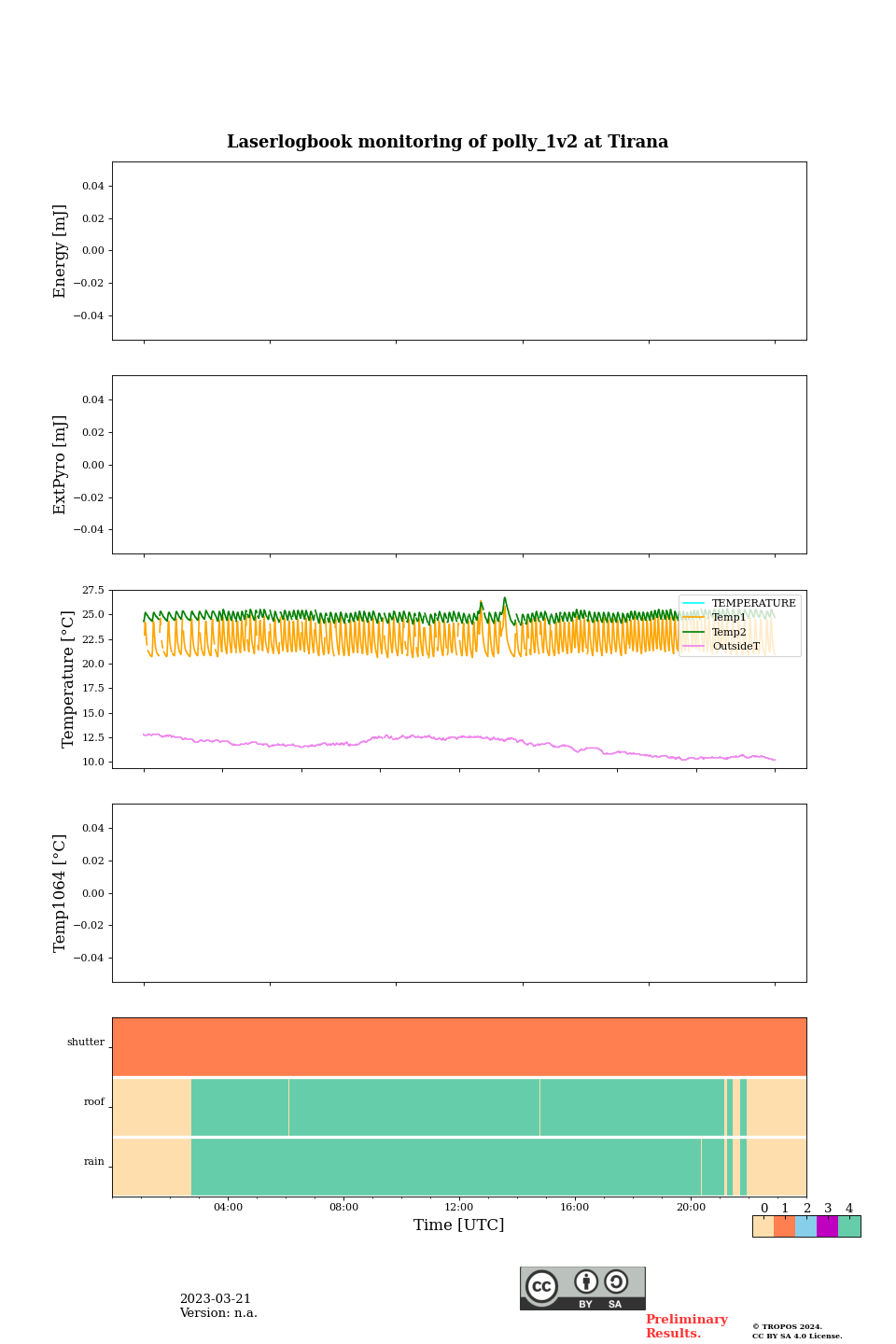Click the plot title mentioning polly_1v2 at Tirana

(448, 142)
